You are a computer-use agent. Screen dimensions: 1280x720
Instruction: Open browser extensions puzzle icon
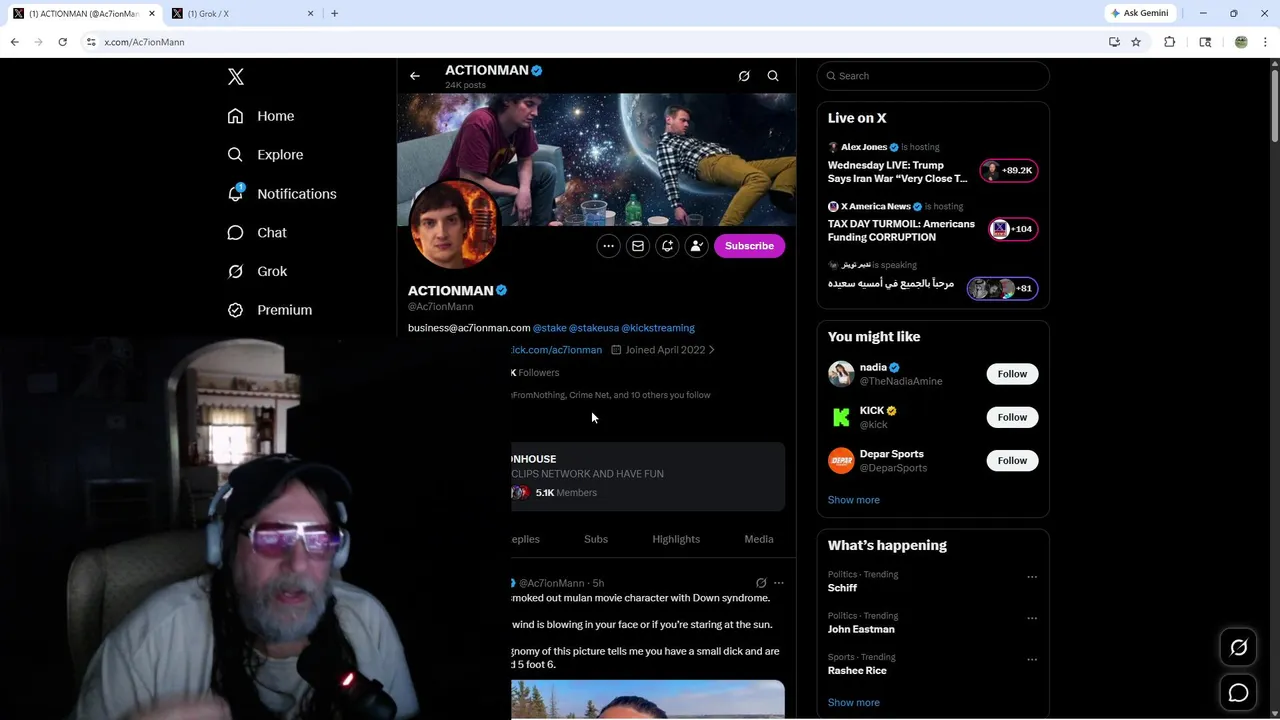click(1169, 42)
